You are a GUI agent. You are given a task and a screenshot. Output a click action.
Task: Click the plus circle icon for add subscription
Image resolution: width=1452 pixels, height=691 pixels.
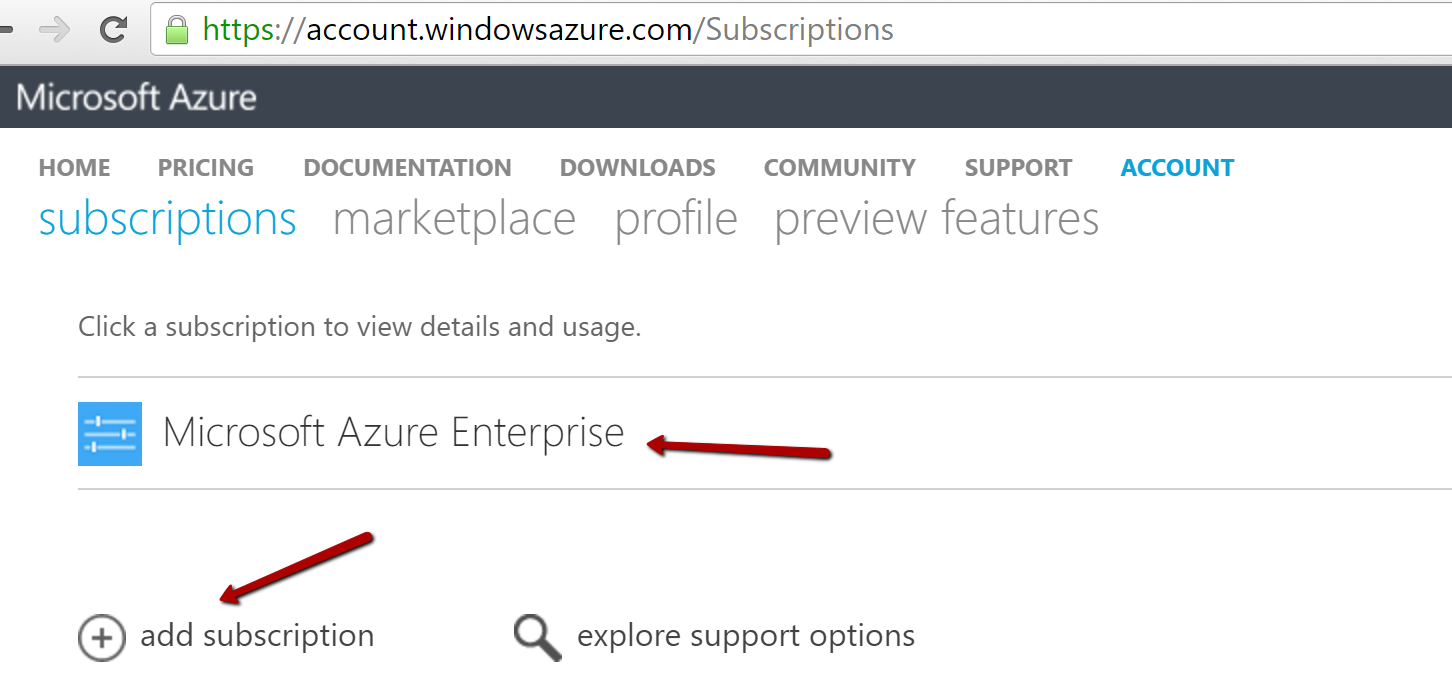[102, 637]
